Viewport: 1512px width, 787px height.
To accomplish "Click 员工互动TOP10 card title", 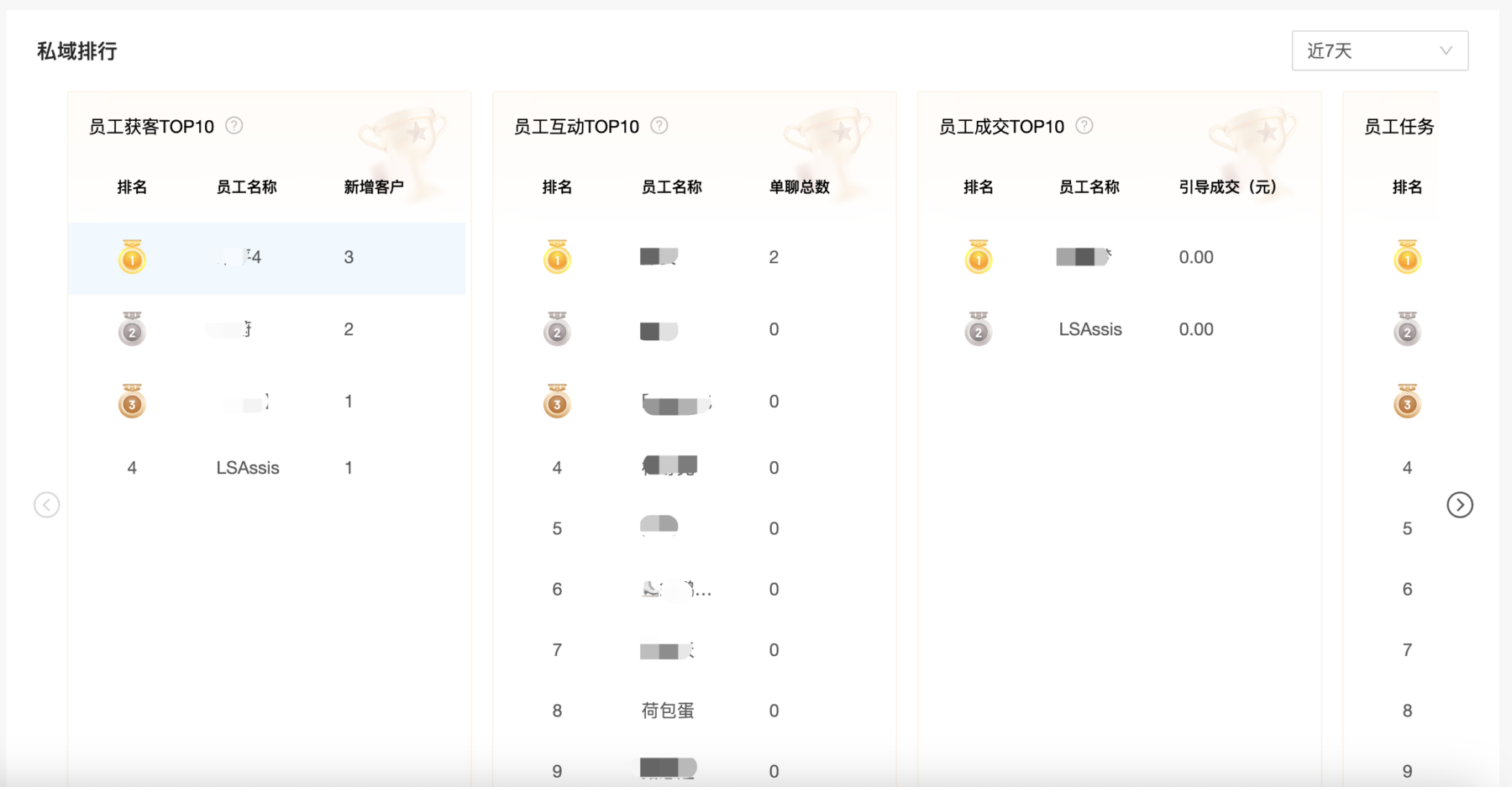I will pos(577,127).
